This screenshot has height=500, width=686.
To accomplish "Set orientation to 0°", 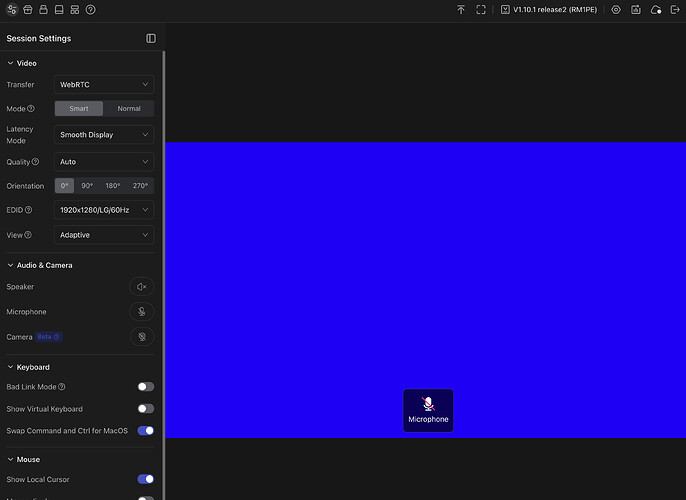I will pyautogui.click(x=64, y=185).
